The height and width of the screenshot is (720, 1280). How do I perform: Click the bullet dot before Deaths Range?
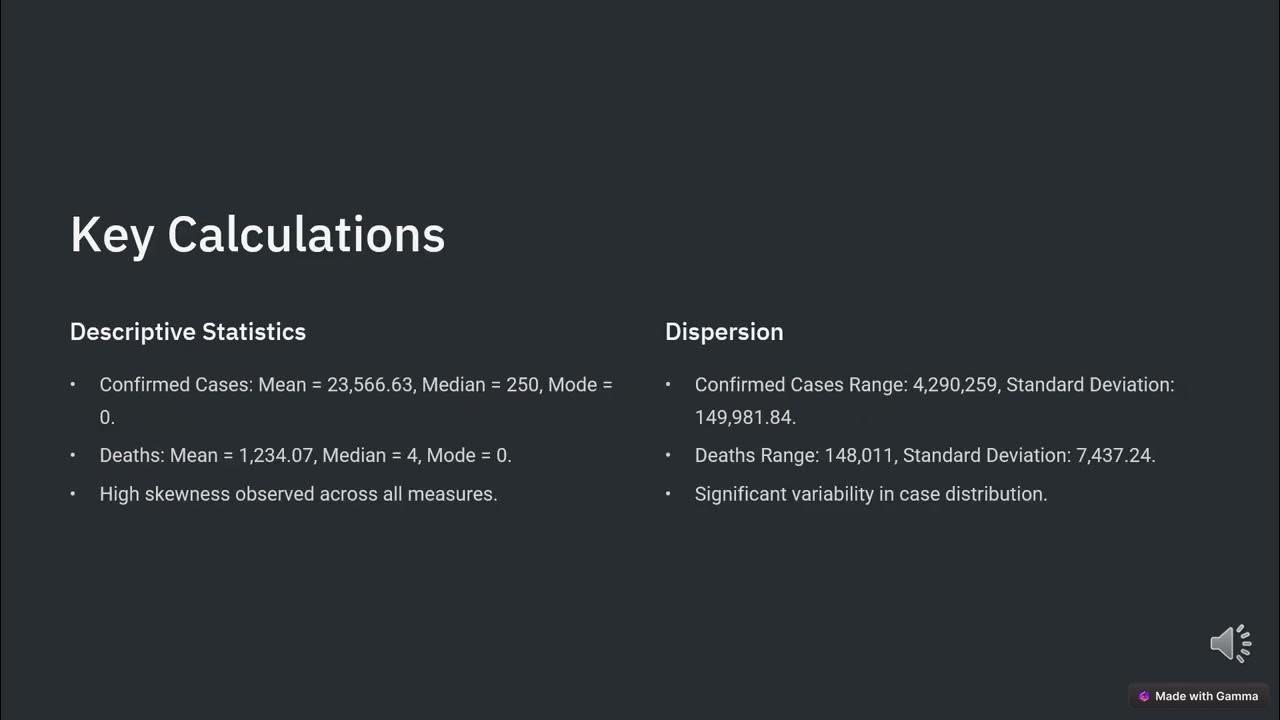pyautogui.click(x=668, y=455)
